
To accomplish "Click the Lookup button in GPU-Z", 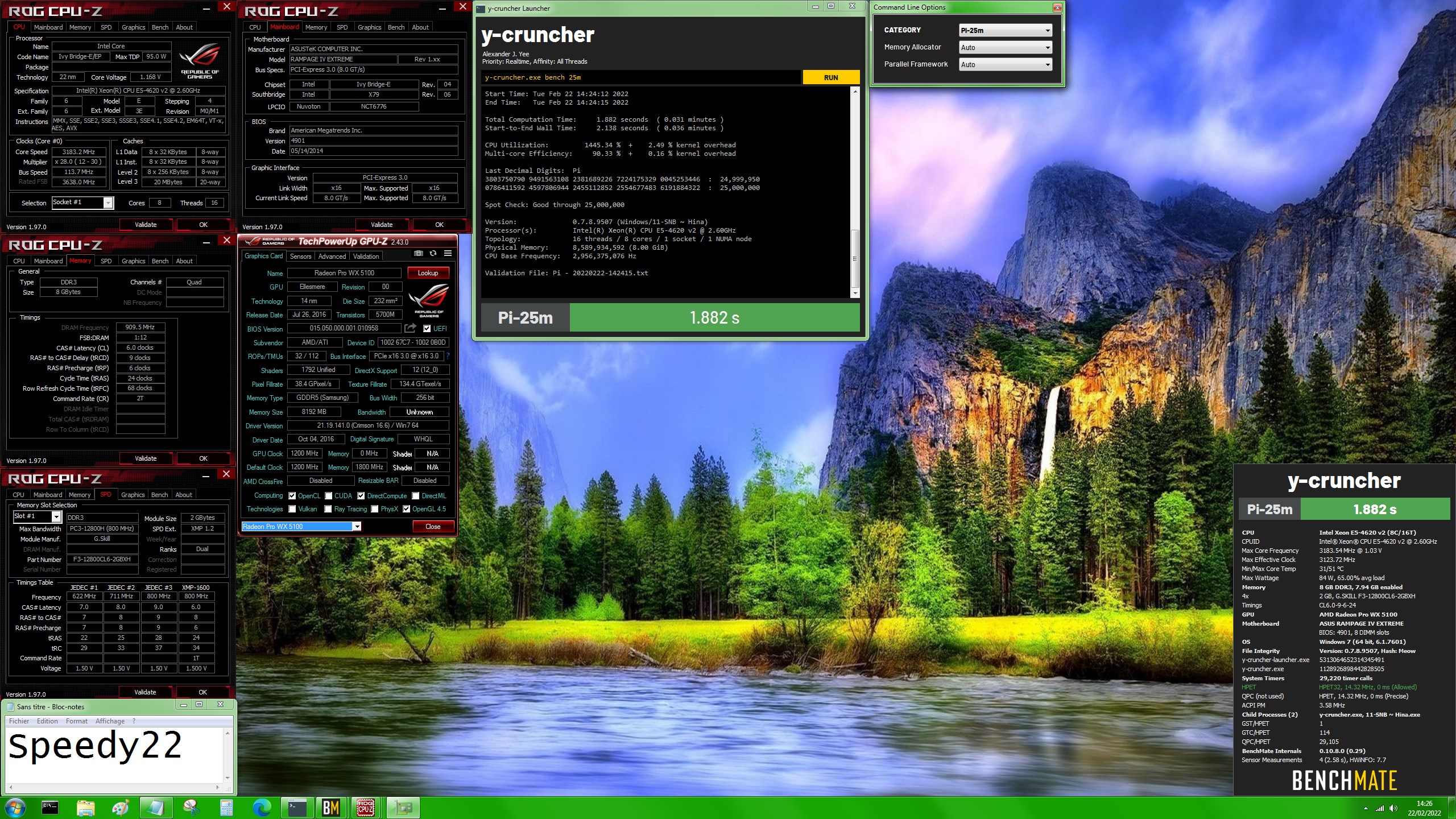I will 428,273.
